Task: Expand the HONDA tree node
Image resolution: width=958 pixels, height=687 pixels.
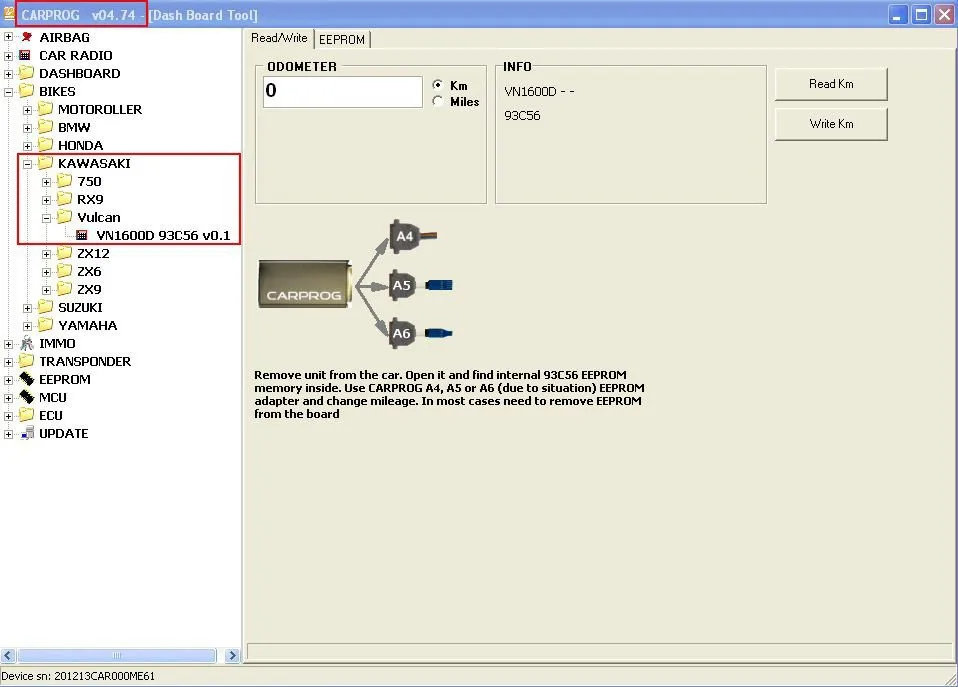Action: pos(27,146)
